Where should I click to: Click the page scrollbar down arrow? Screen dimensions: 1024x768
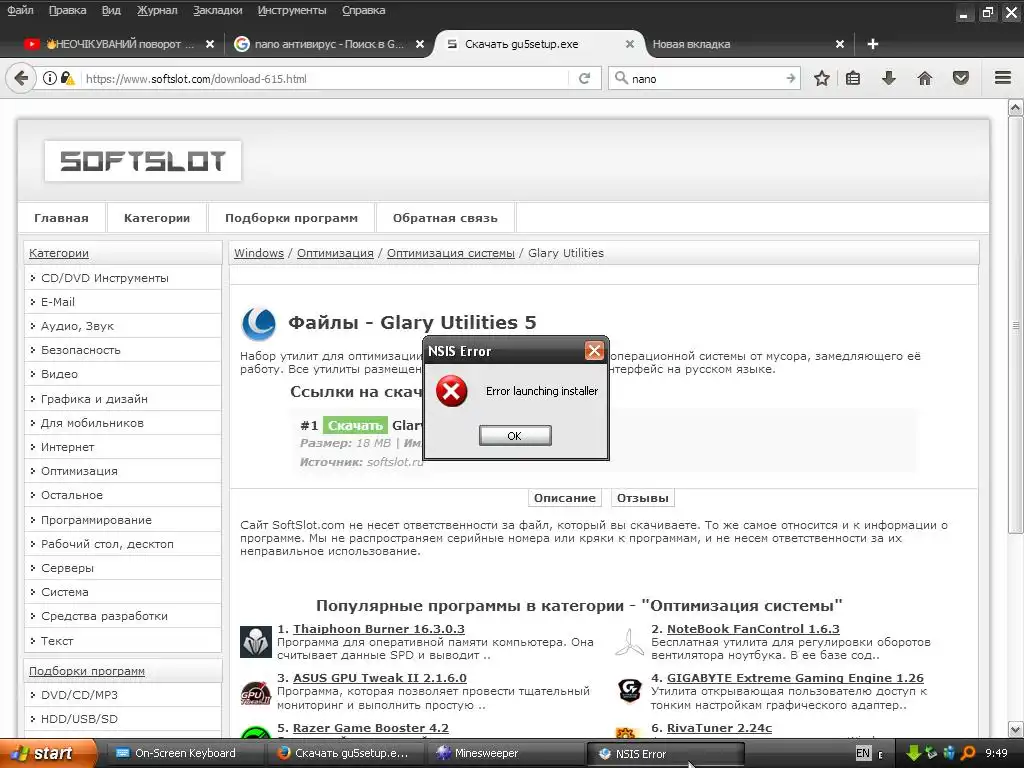pyautogui.click(x=1016, y=729)
